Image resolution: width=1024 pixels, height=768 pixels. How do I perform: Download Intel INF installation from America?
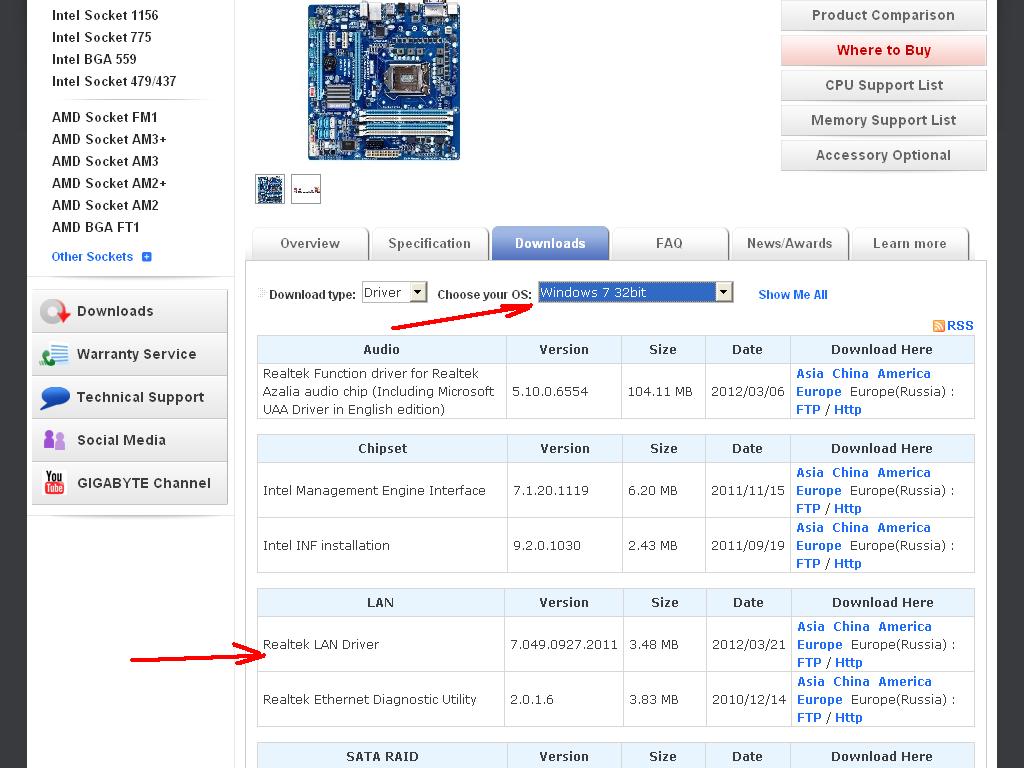pyautogui.click(x=904, y=528)
